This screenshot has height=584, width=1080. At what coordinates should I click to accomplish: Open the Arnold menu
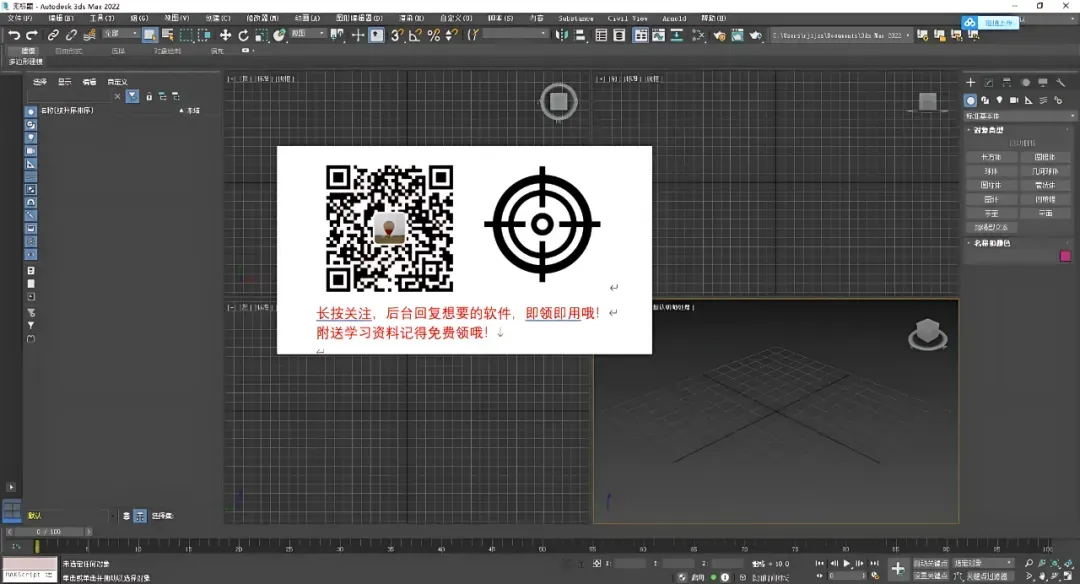pyautogui.click(x=674, y=18)
